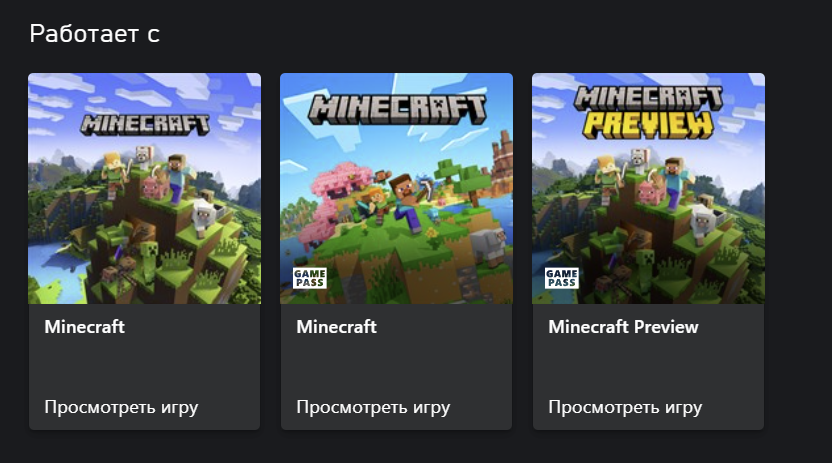Select 'Просмотреть игру' under the middle Minecraft card

tap(373, 407)
